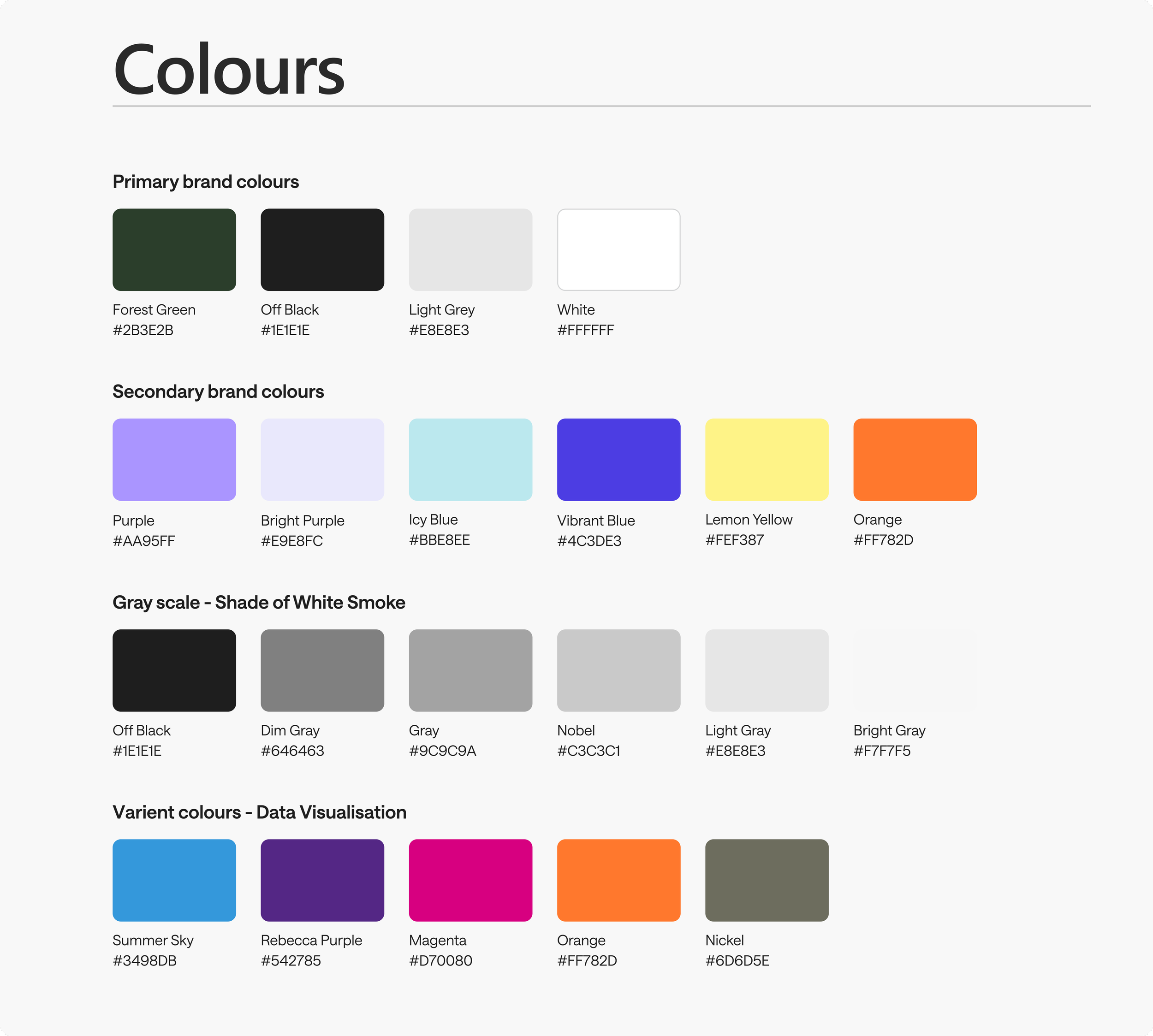Select the Bright Purple swatch
1153x1036 pixels.
coord(322,459)
